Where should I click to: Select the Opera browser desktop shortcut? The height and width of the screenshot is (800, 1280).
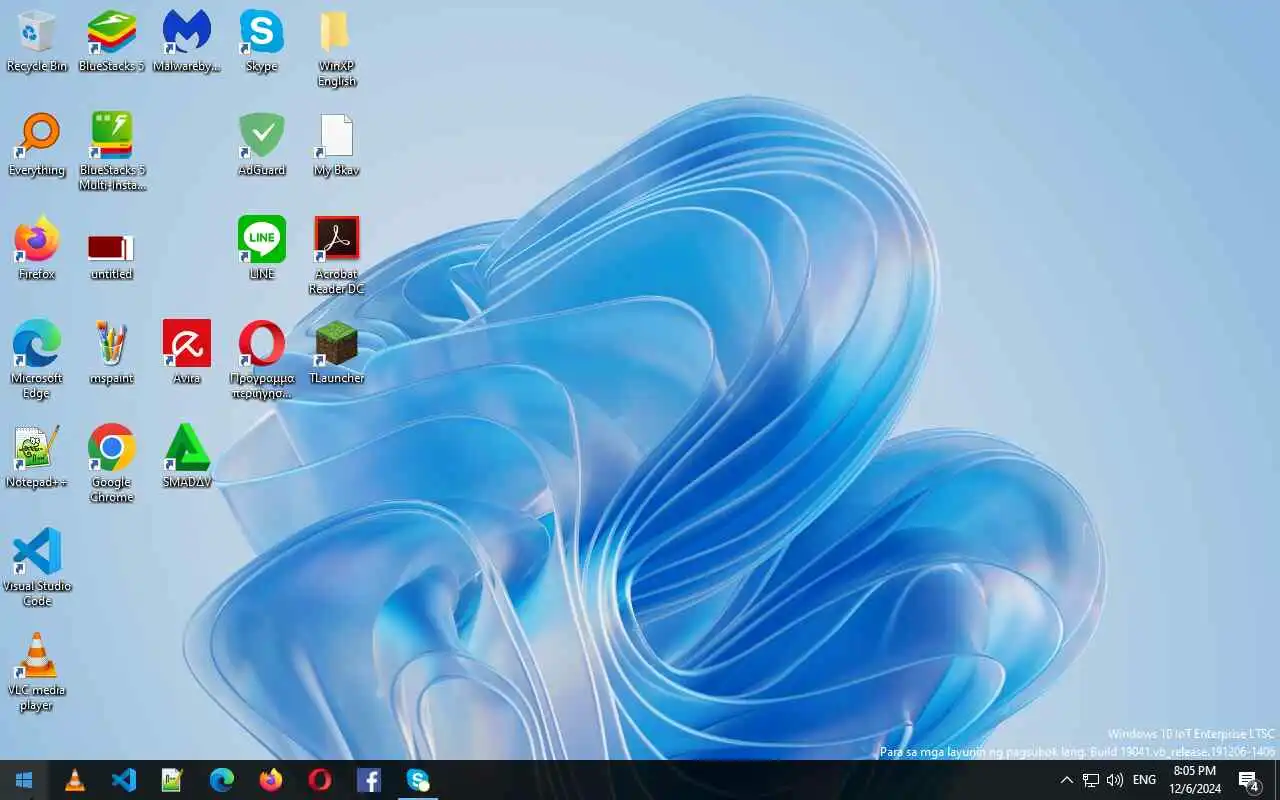(261, 360)
